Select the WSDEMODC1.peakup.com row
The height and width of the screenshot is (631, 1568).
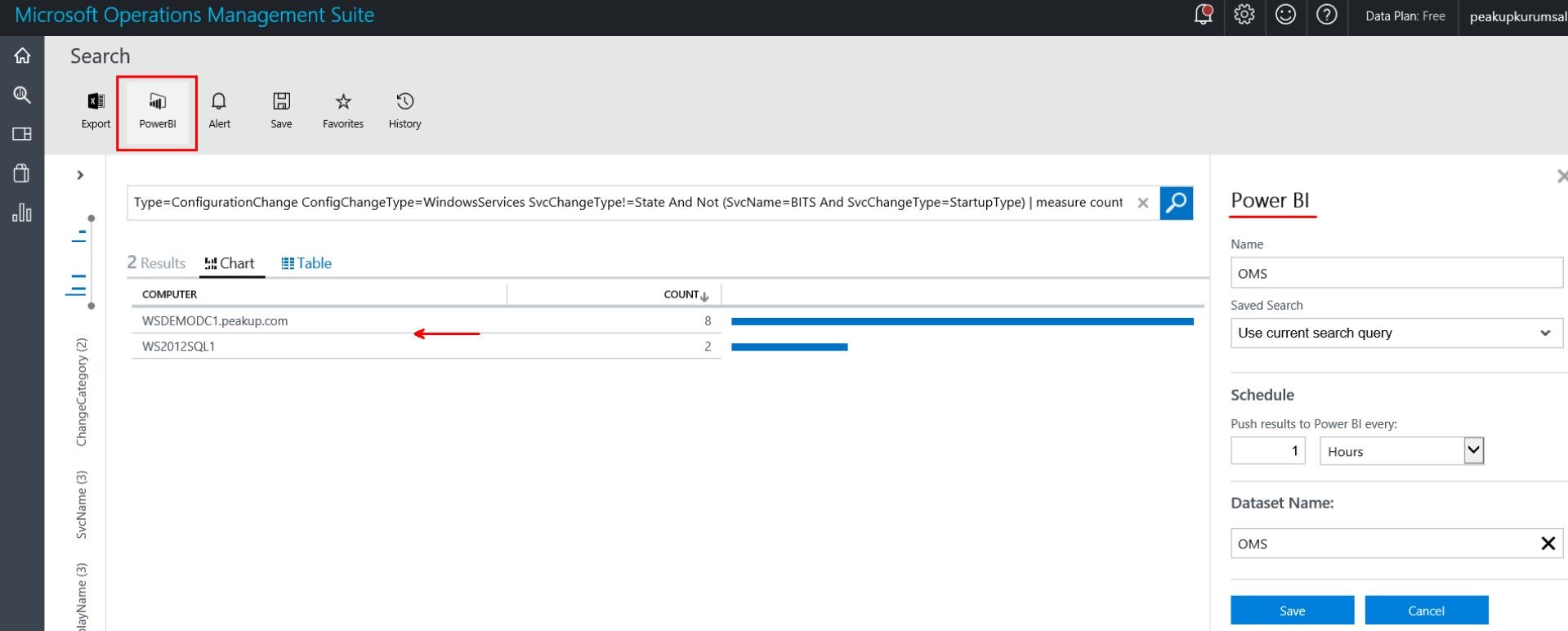point(425,321)
